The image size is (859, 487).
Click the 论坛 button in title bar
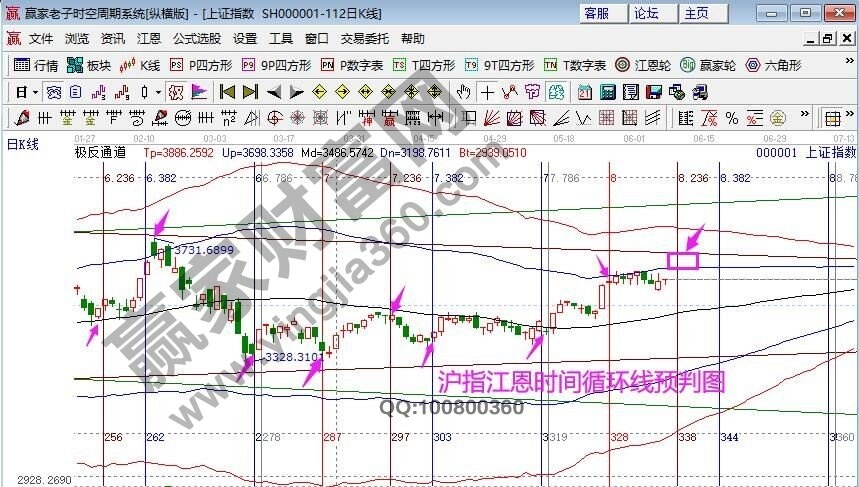click(x=646, y=13)
